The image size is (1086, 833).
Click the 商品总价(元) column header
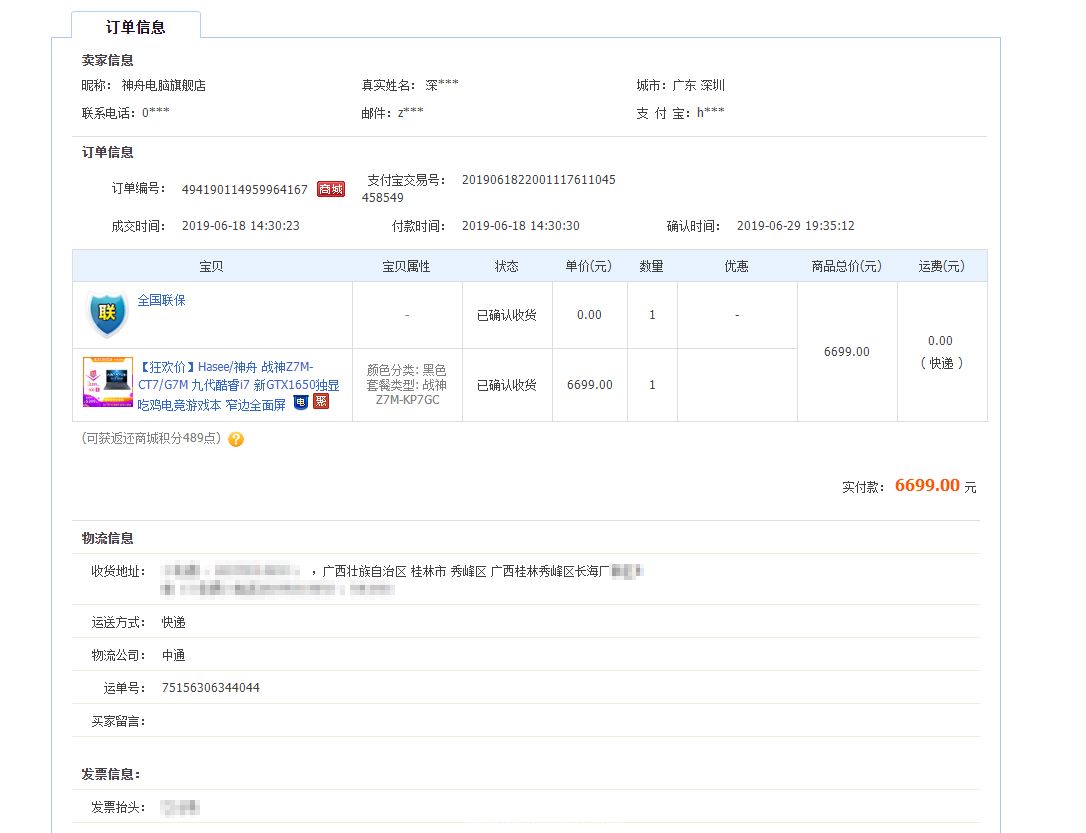tap(846, 267)
